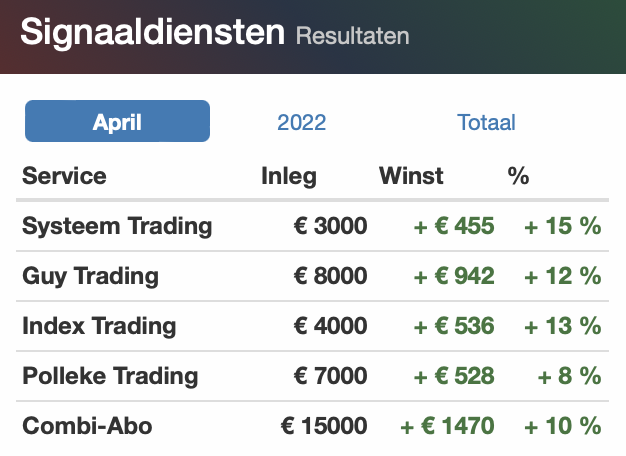Viewport: 626px width, 456px height.
Task: Open the Totaal tab
Action: tap(486, 122)
